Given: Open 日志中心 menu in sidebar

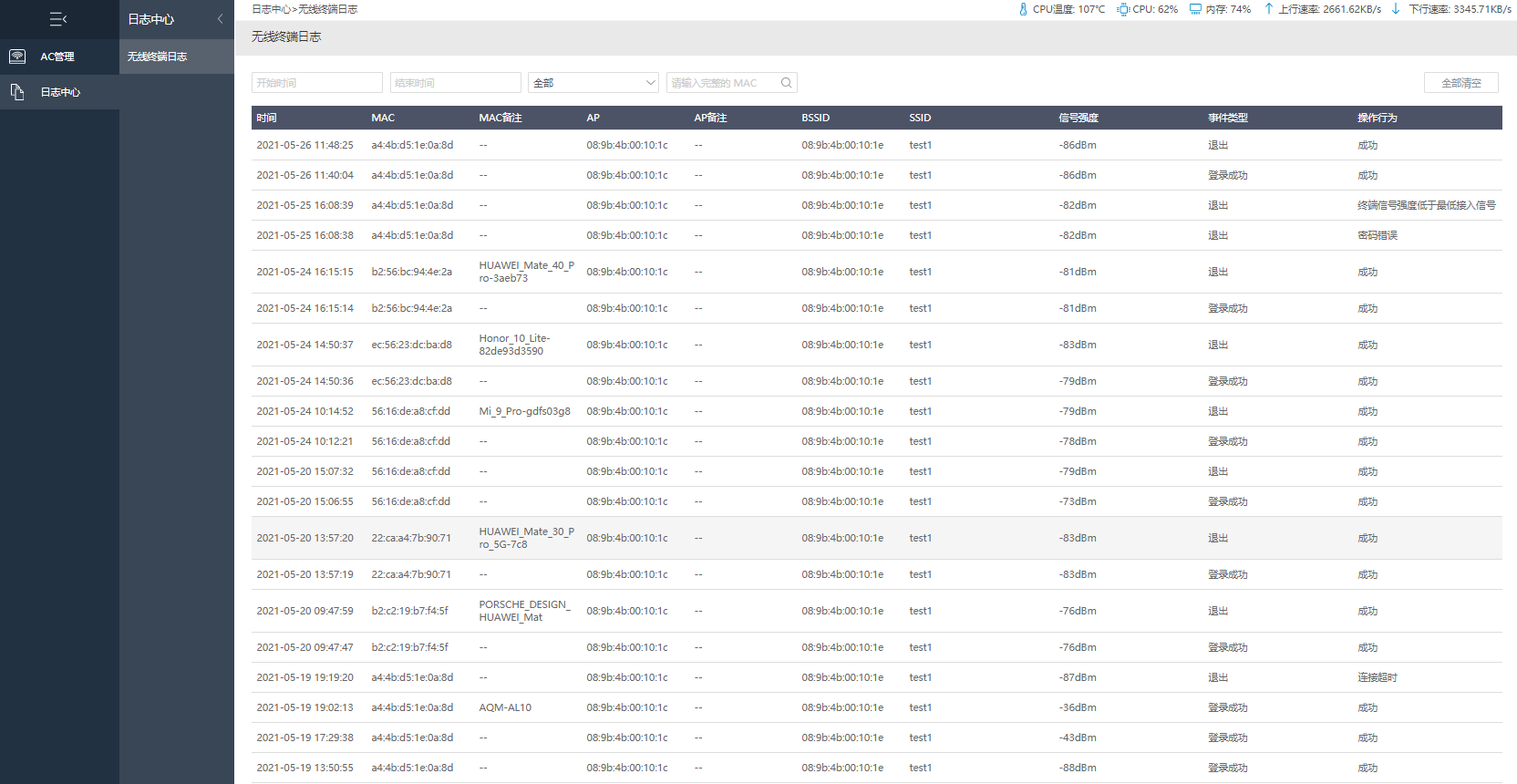Looking at the screenshot, I should coord(59,92).
